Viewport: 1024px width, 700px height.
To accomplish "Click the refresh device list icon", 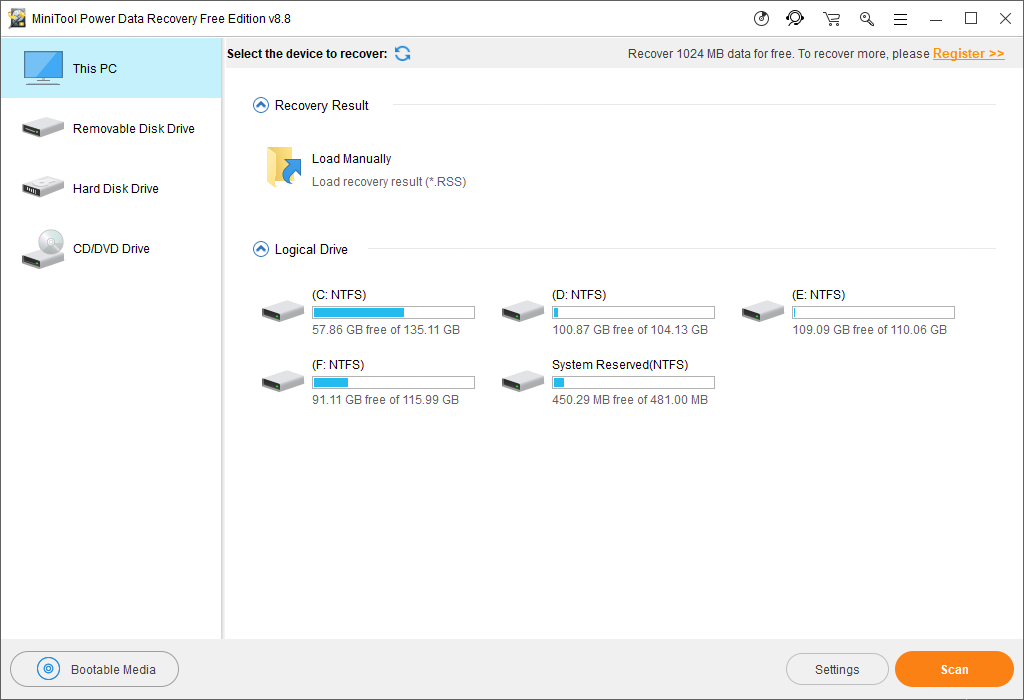I will pyautogui.click(x=403, y=54).
